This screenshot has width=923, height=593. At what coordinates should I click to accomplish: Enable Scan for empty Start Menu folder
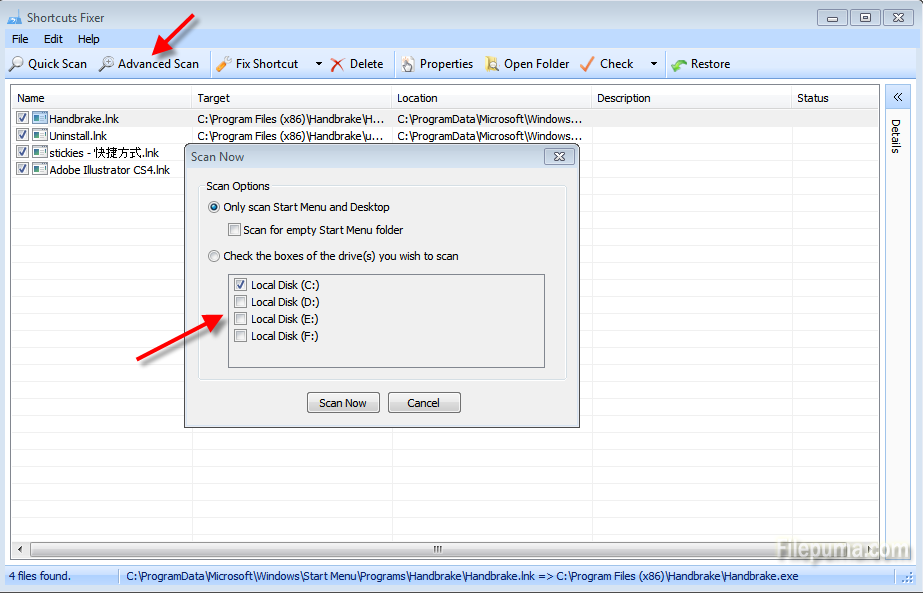(x=234, y=230)
